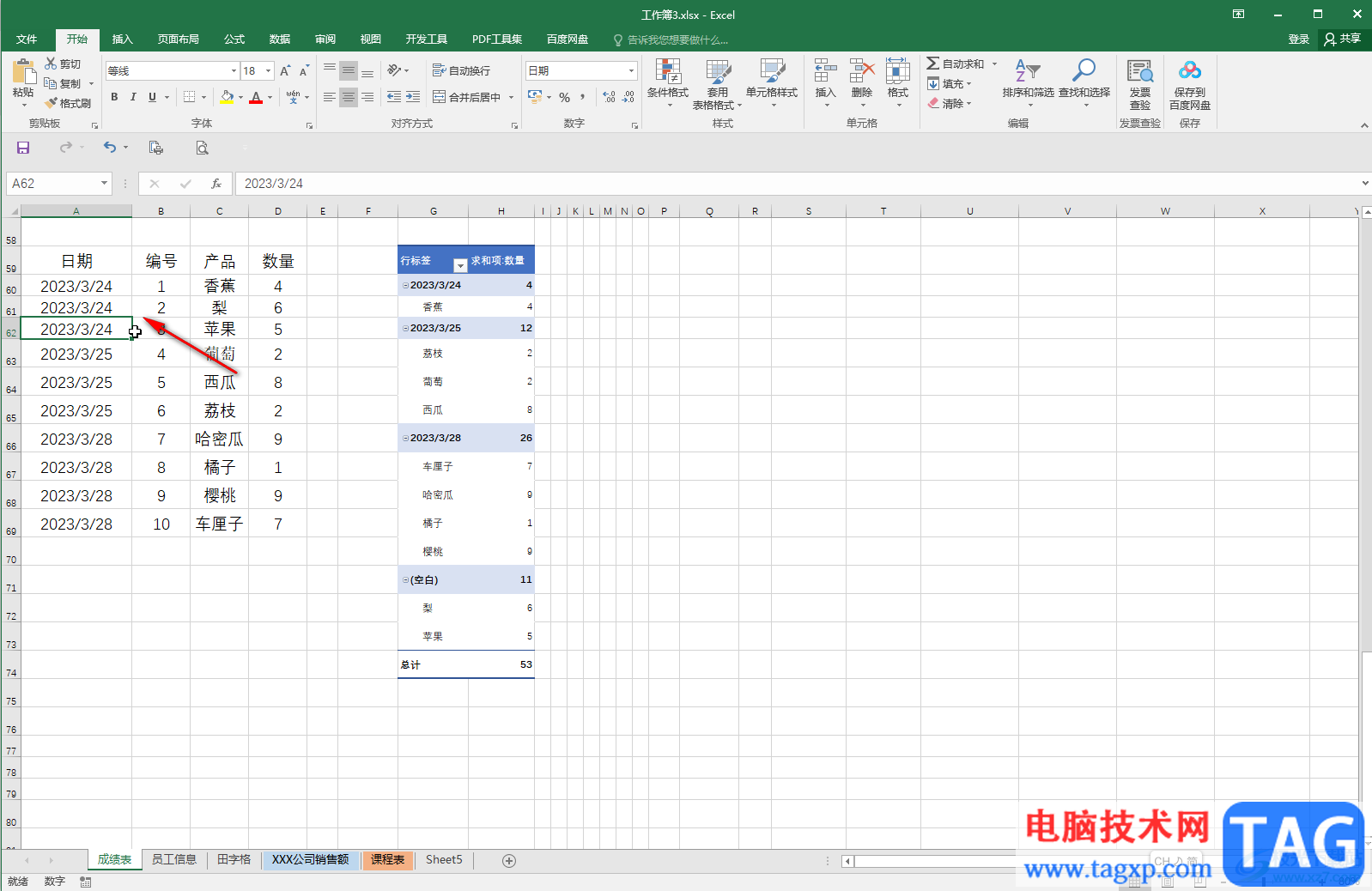Screen dimensions: 1372x891
Task: Click Invoice Check (发票查验)
Action: coord(1140,84)
